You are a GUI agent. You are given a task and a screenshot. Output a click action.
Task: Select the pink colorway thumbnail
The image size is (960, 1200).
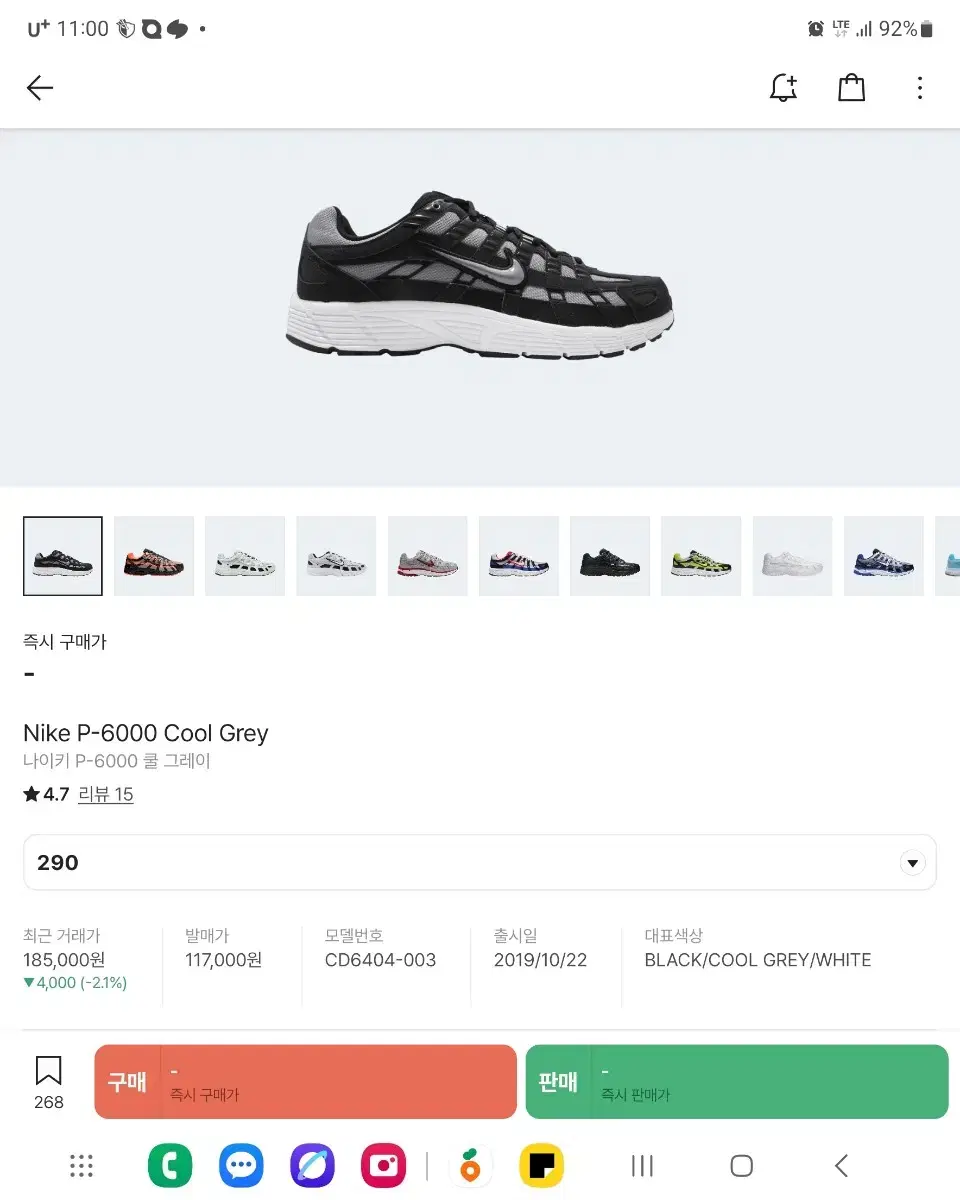tap(153, 555)
